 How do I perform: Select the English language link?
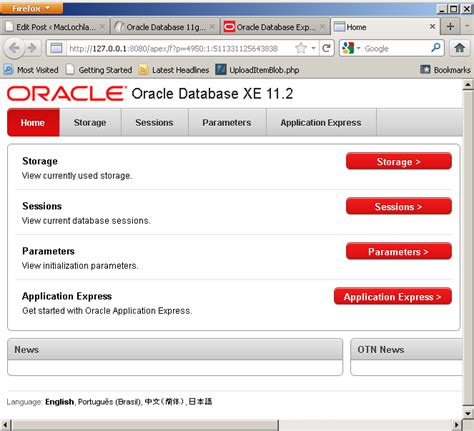(59, 402)
